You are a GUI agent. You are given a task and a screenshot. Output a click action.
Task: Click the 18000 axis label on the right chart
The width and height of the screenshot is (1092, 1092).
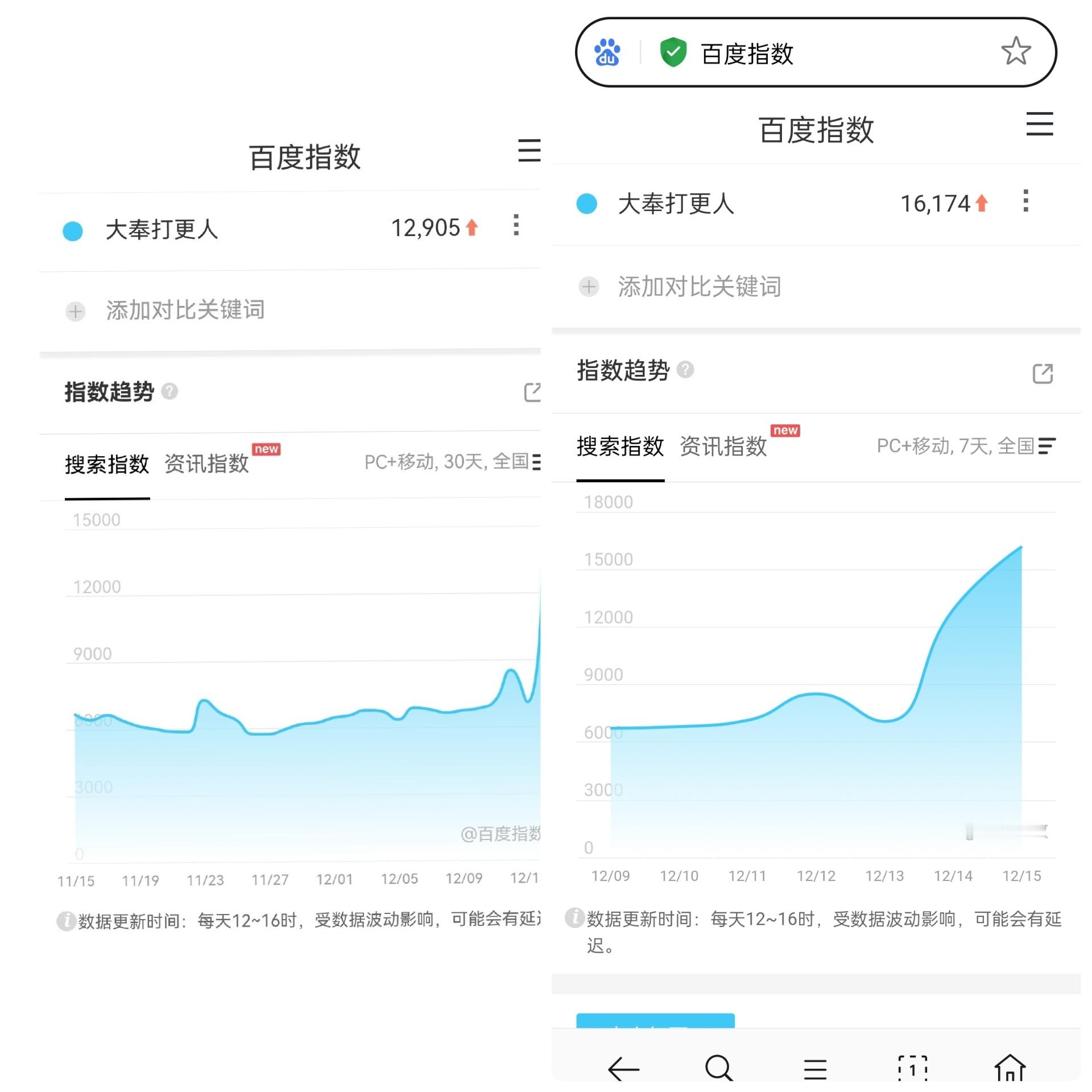609,502
